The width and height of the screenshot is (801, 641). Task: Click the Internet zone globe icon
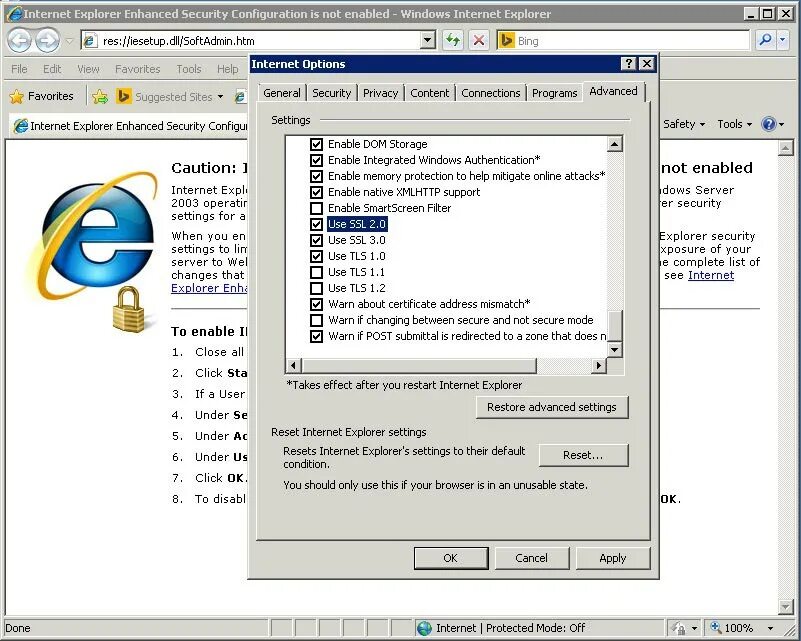point(424,628)
